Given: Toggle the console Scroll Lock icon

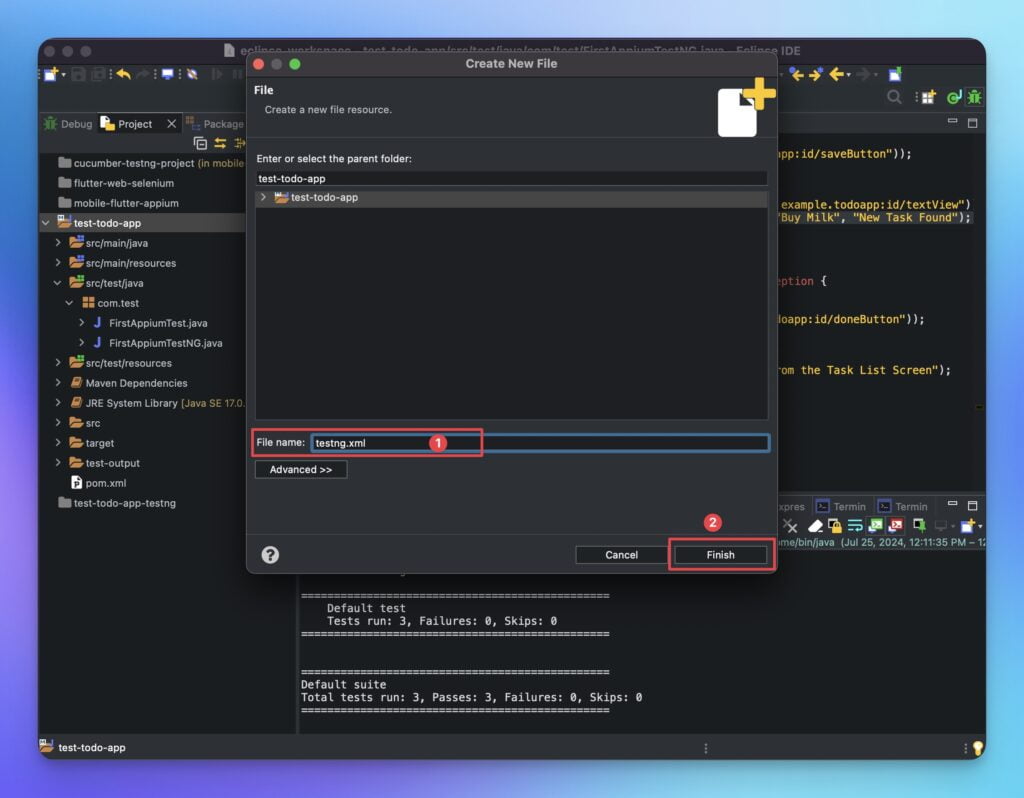Looking at the screenshot, I should click(x=835, y=526).
